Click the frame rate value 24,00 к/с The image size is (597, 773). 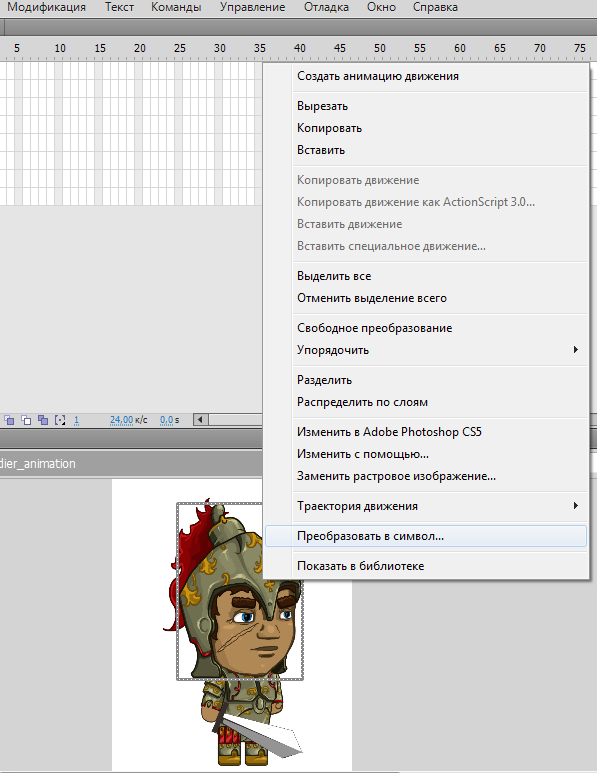coord(128,420)
